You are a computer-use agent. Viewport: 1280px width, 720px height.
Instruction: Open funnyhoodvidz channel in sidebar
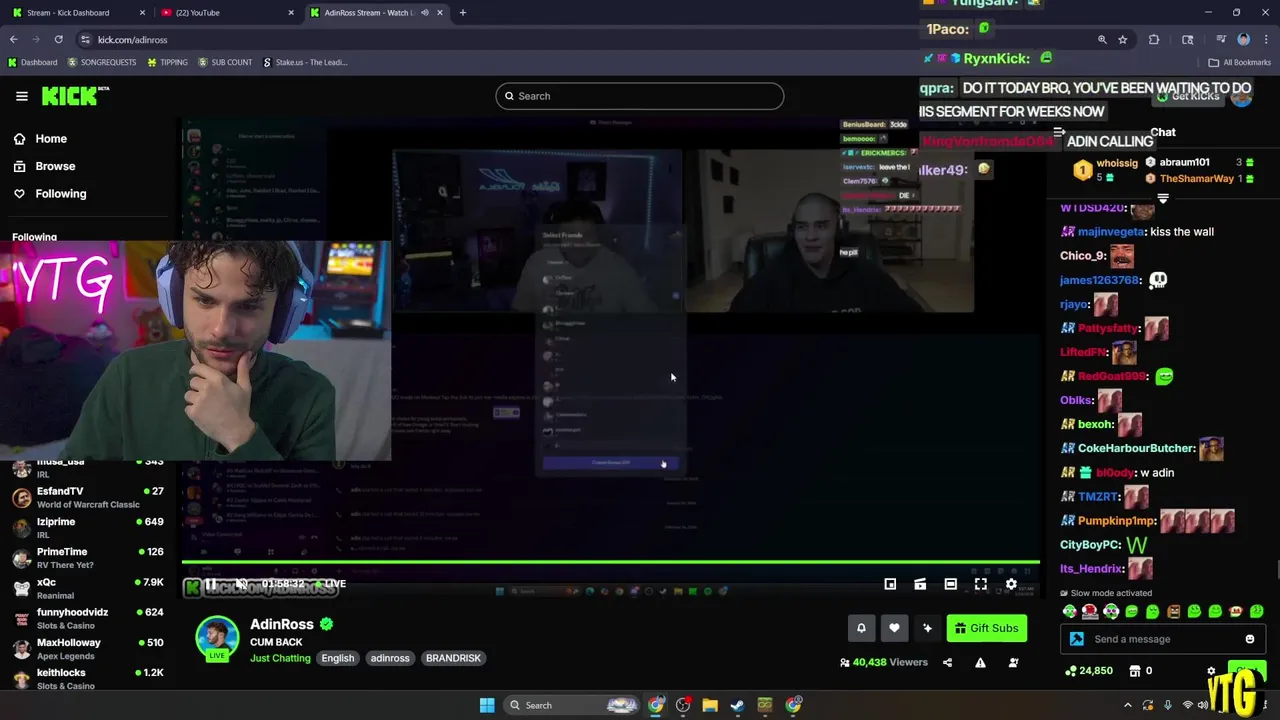click(86, 618)
